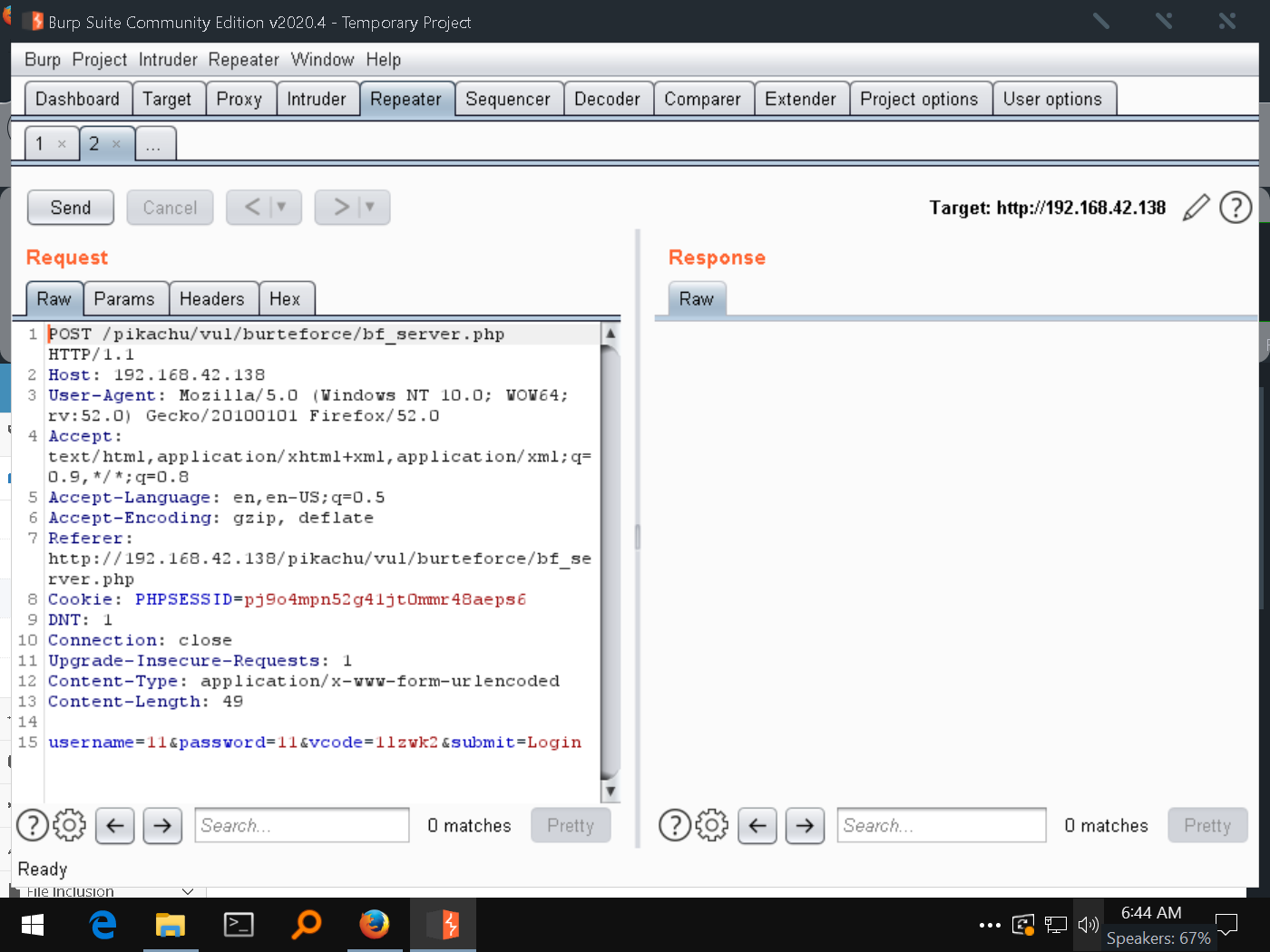Image resolution: width=1270 pixels, height=952 pixels.
Task: Switch to the Intruder tool tab
Action: coord(317,99)
